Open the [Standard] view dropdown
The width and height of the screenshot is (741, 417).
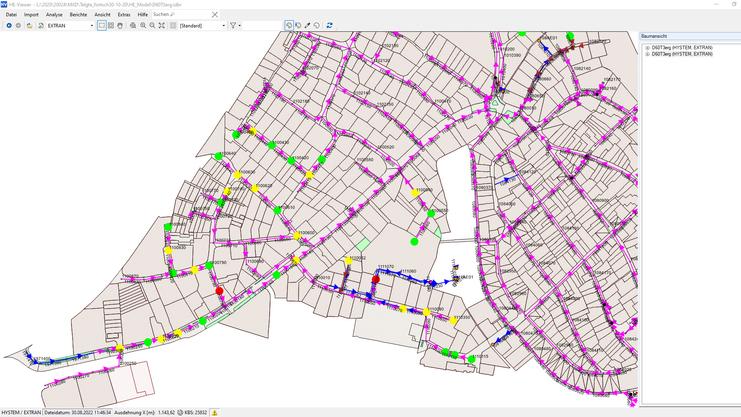223,25
